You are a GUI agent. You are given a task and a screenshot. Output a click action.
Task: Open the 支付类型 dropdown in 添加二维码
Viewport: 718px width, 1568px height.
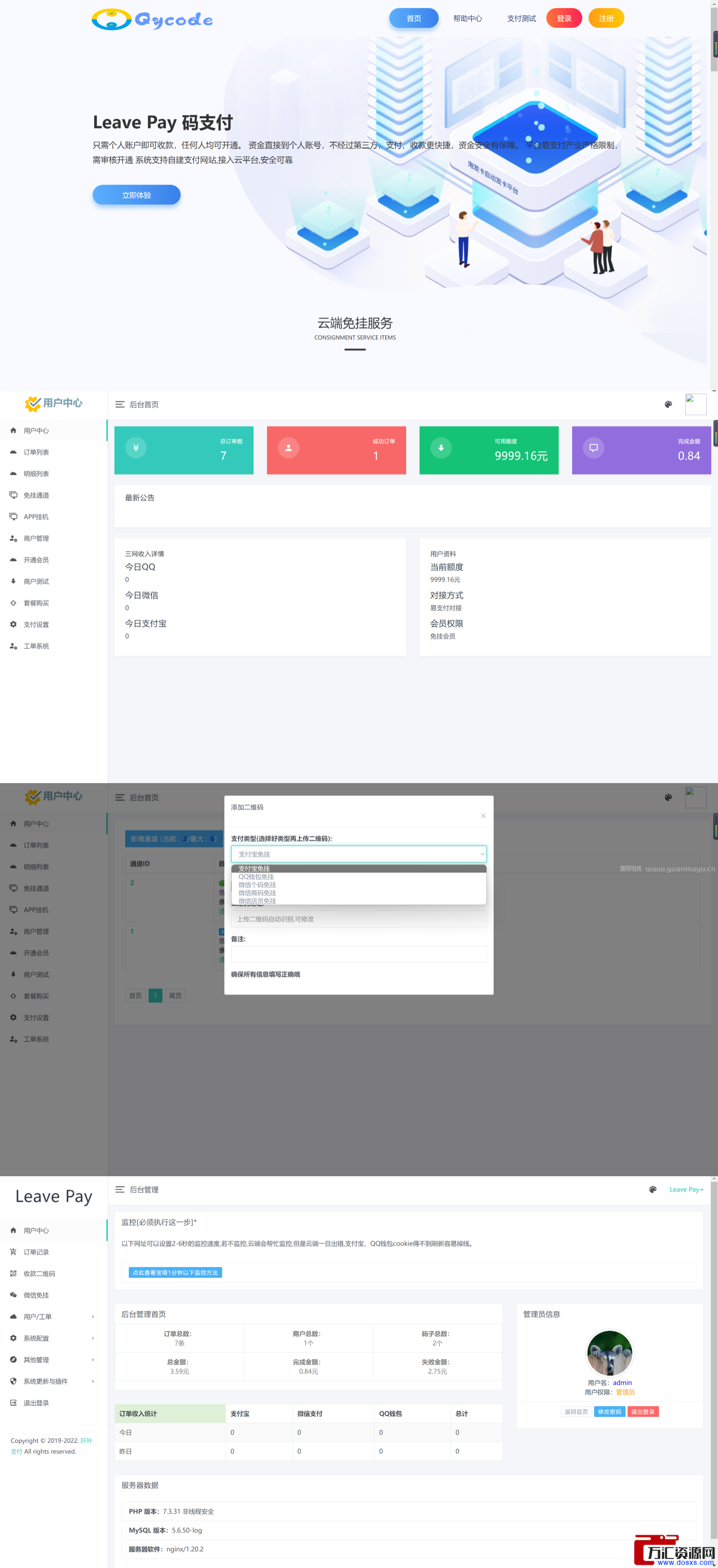[x=359, y=854]
